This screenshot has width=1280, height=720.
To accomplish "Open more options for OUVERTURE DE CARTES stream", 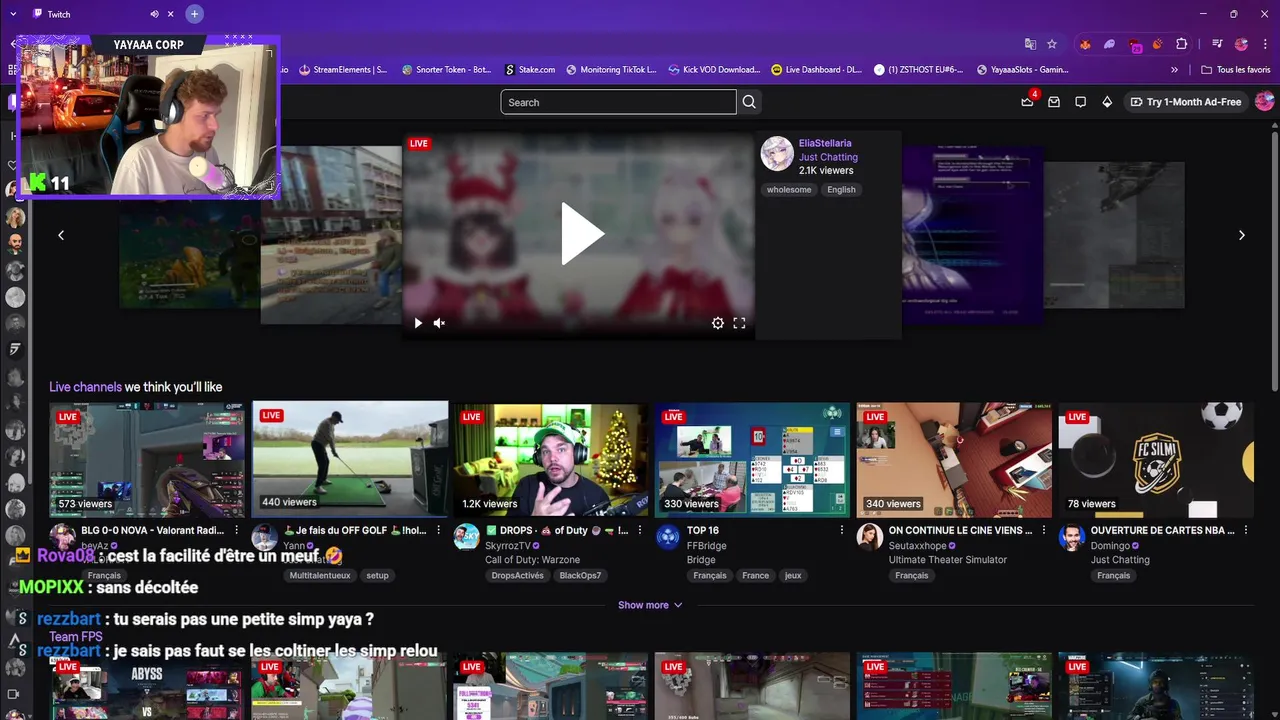I will 1246,530.
